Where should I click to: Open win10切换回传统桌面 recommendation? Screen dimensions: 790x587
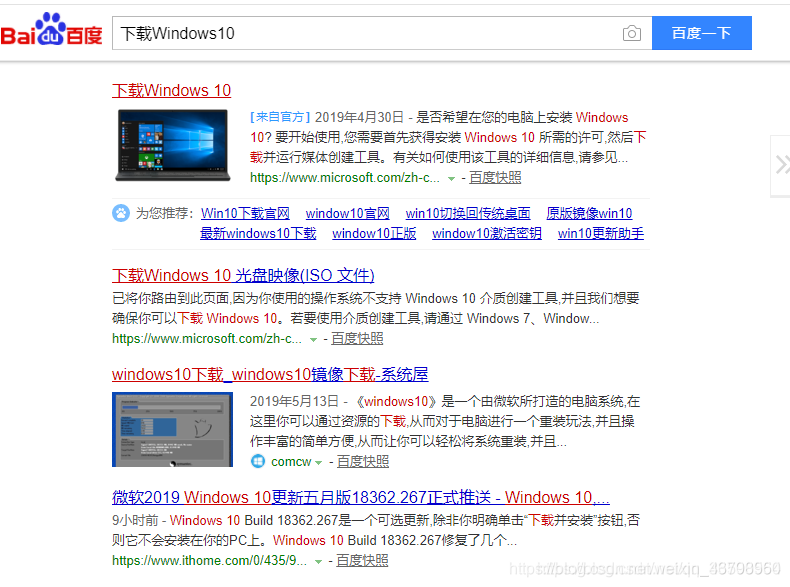pyautogui.click(x=468, y=214)
